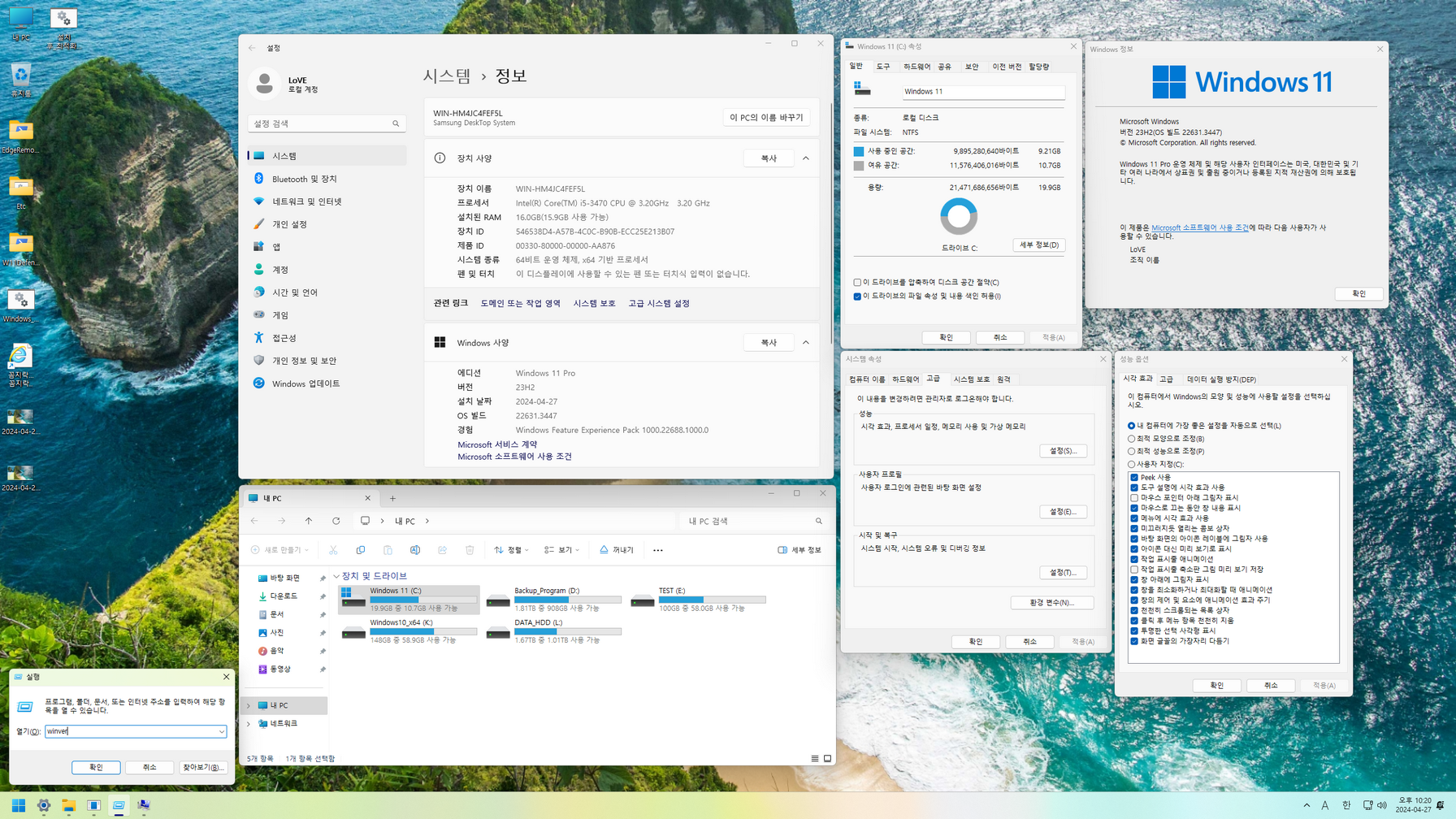Image resolution: width=1456 pixels, height=819 pixels.
Task: Switch to 도구 tab in C: properties
Action: (883, 67)
